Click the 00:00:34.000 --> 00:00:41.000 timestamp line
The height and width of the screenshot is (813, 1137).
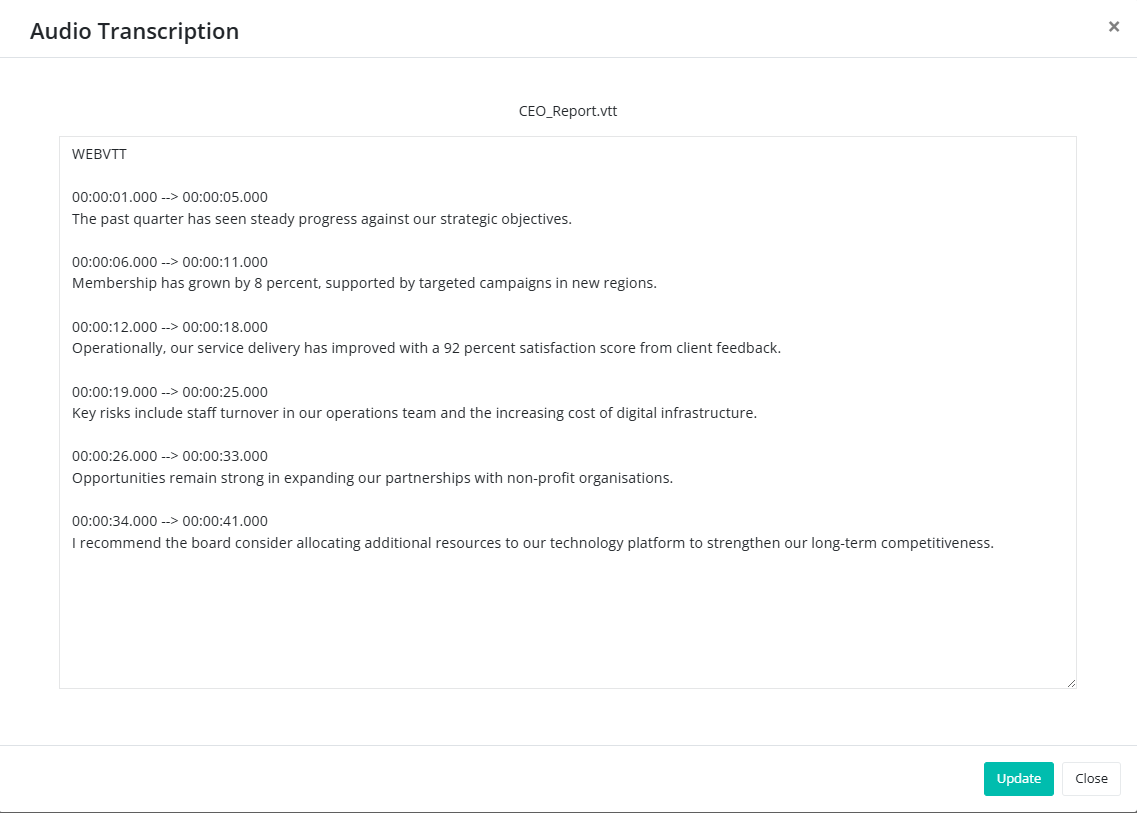(170, 521)
